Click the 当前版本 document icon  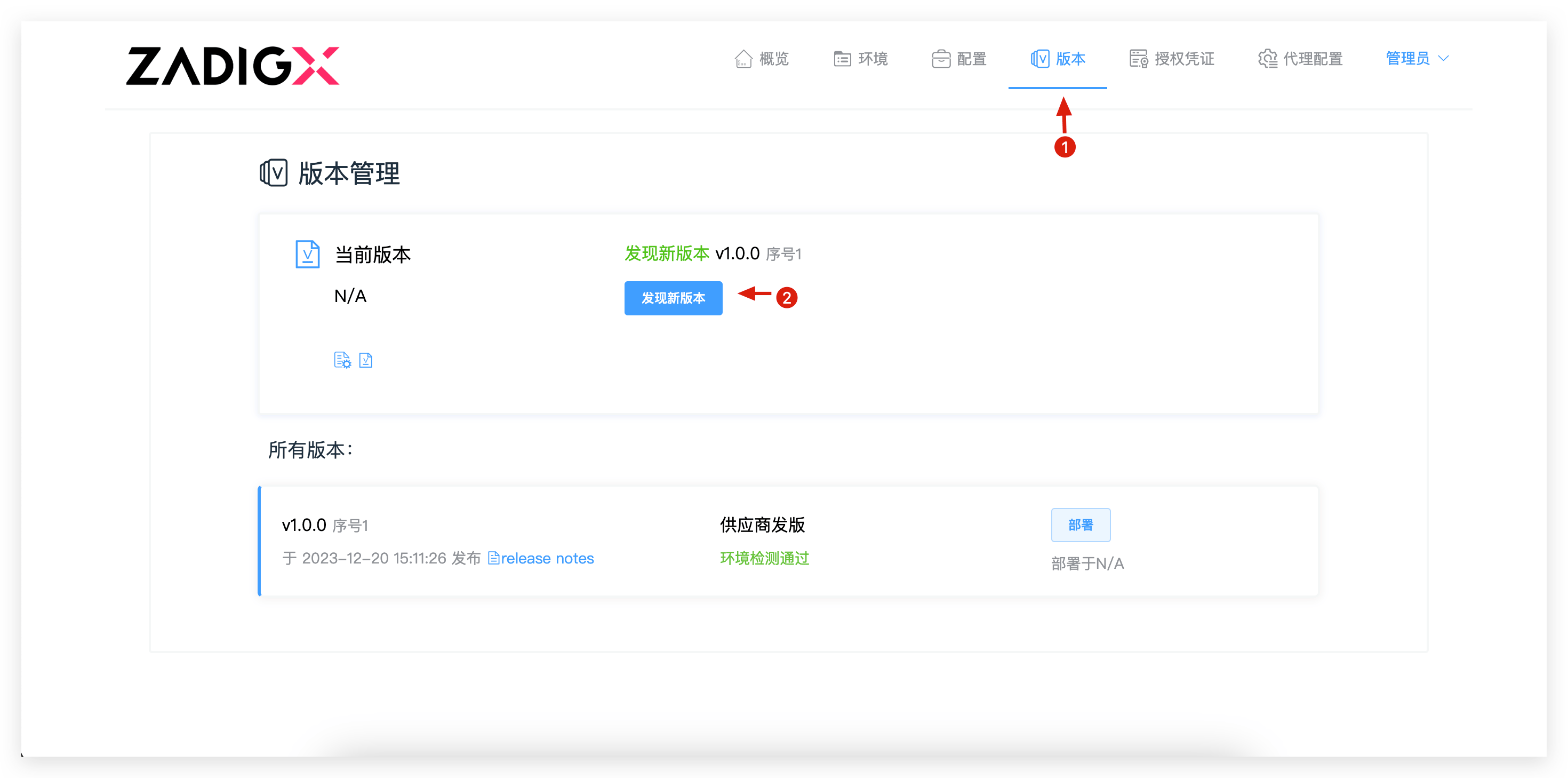(307, 254)
